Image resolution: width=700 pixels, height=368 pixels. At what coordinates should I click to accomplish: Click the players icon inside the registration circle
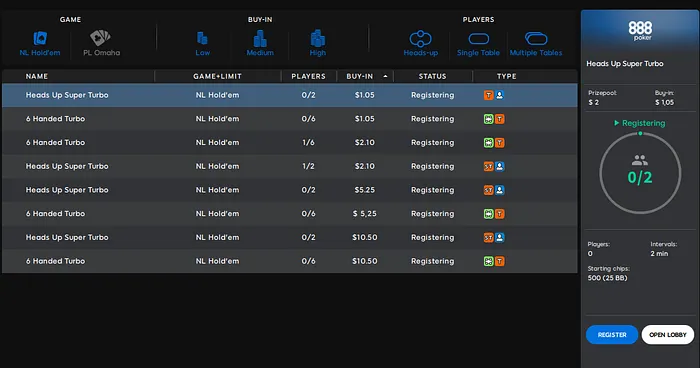click(x=640, y=160)
